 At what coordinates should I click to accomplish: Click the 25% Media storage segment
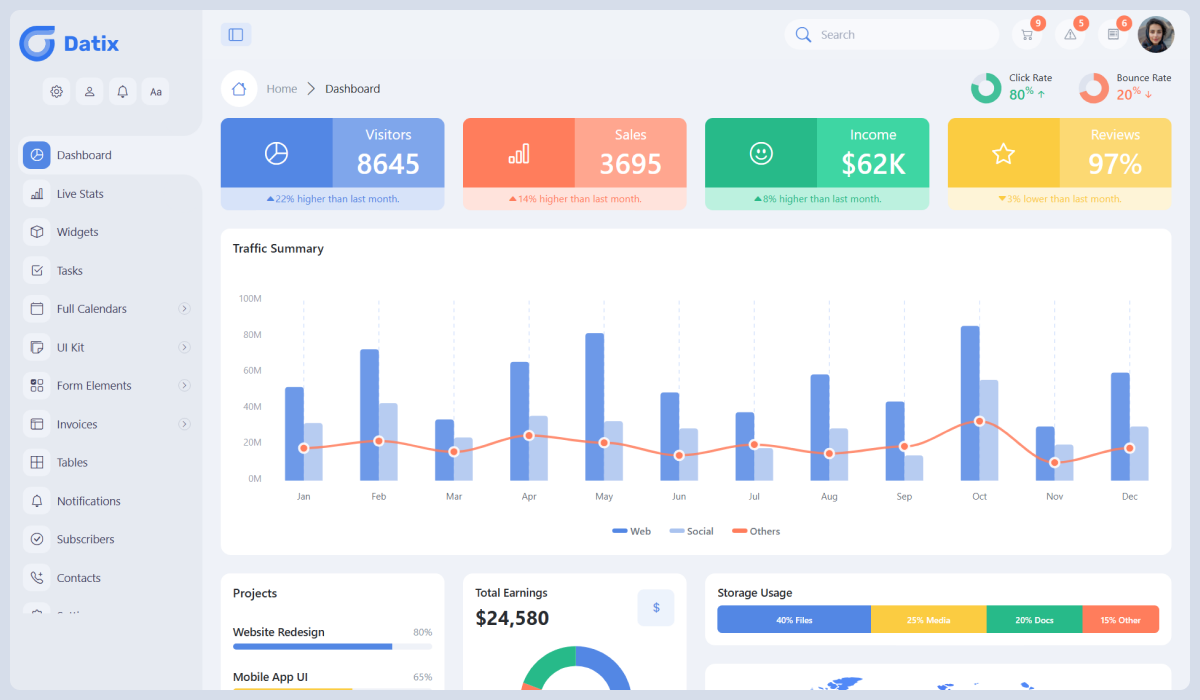929,619
